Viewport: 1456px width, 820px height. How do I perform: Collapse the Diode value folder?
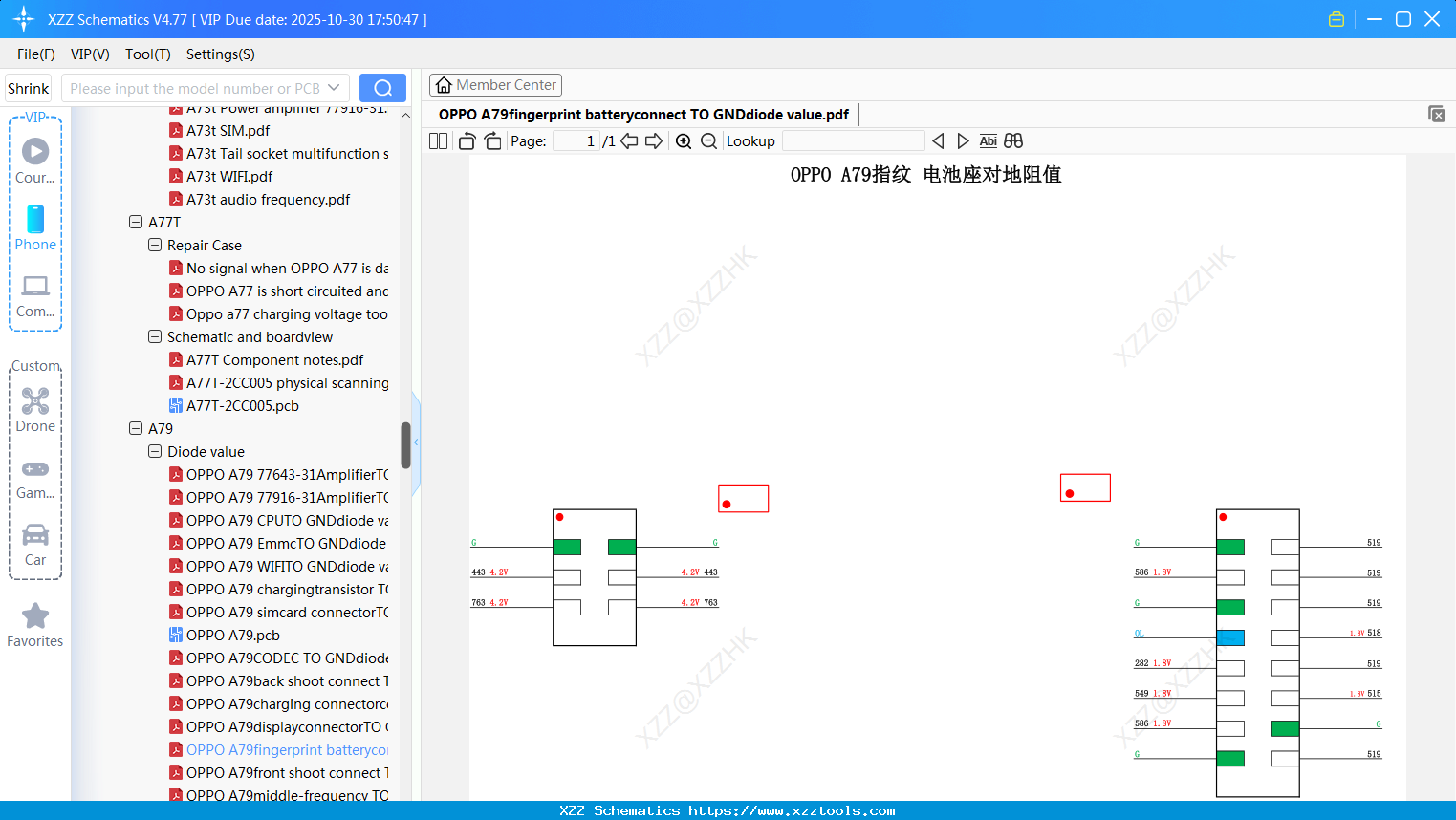click(x=155, y=451)
